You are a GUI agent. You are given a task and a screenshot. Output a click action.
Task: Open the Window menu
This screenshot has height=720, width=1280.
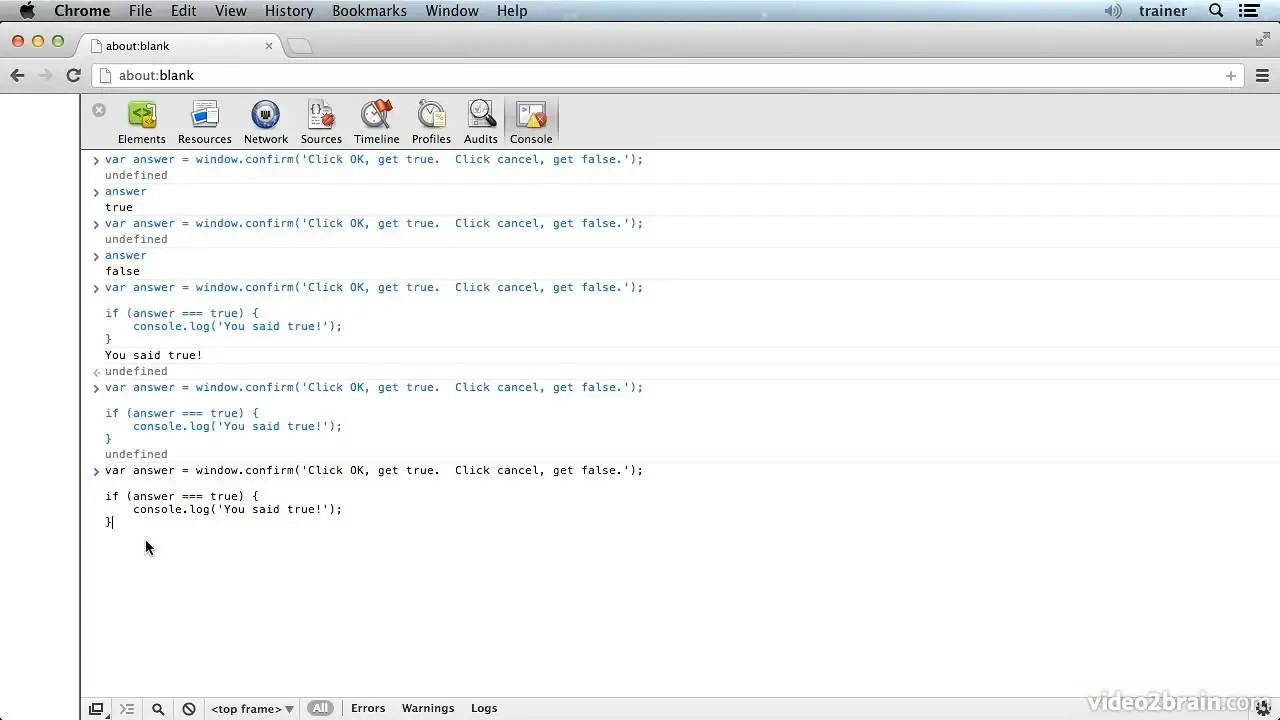point(452,11)
